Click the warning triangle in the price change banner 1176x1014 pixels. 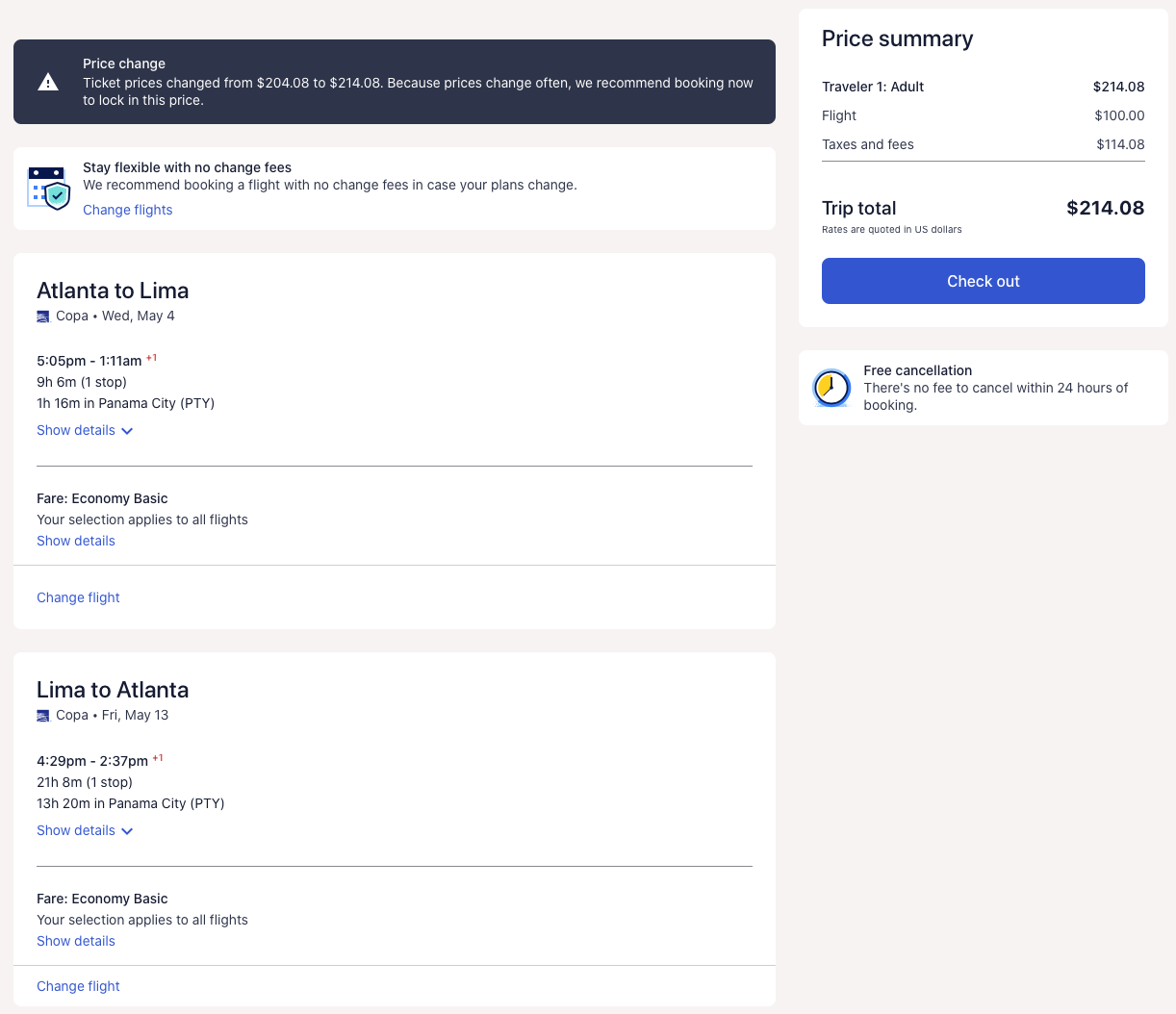pyautogui.click(x=48, y=82)
